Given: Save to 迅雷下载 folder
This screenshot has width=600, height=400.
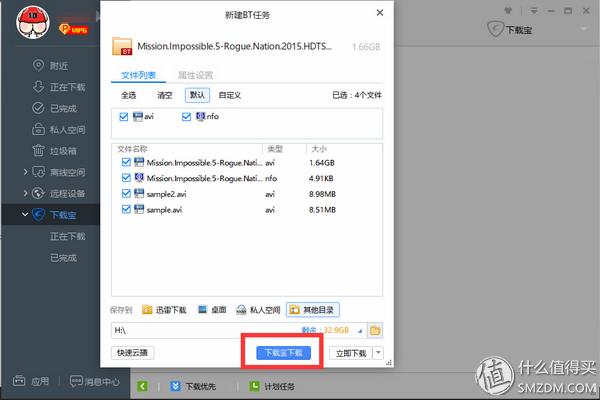Looking at the screenshot, I should point(164,310).
